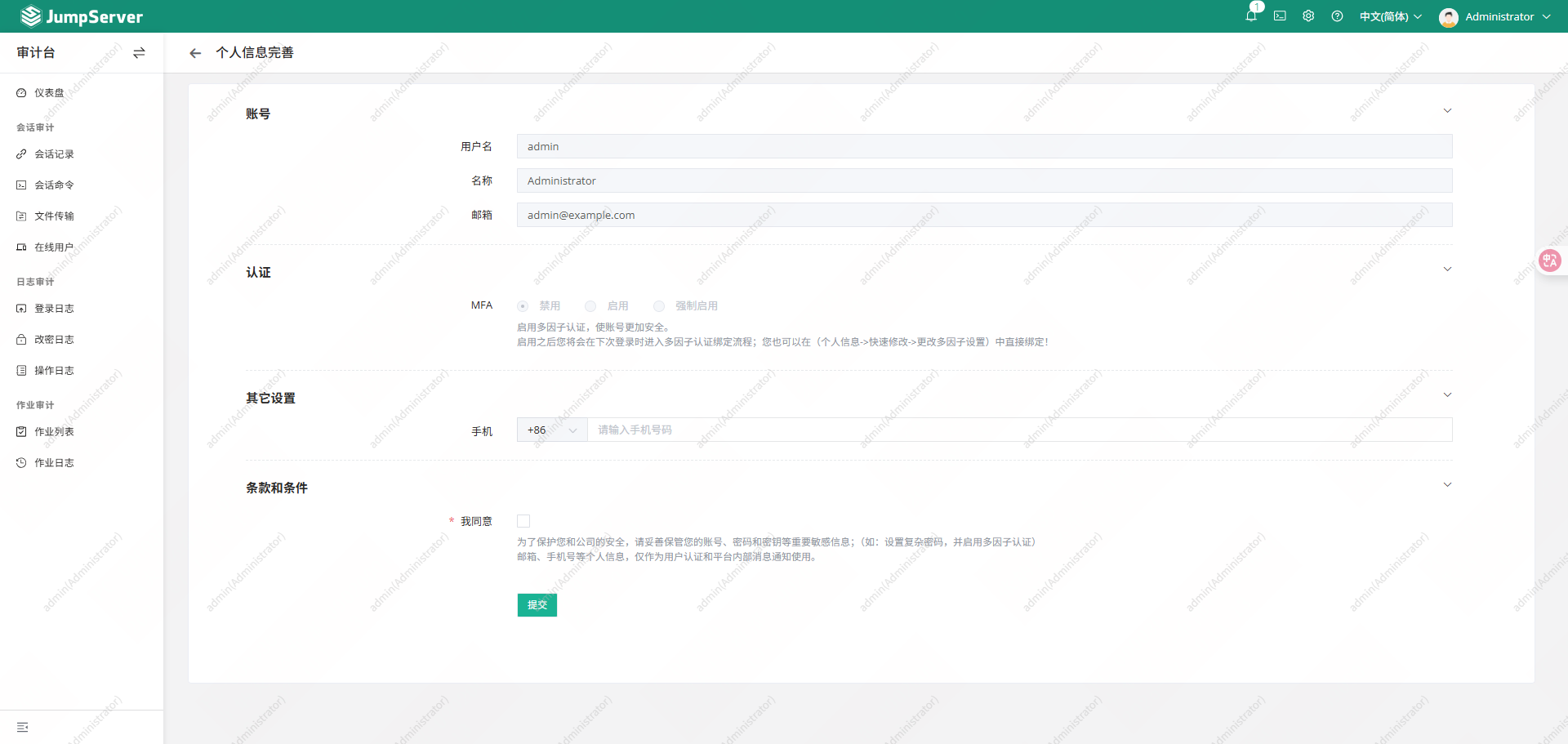
Task: Click the MFA field label
Action: coord(482,305)
